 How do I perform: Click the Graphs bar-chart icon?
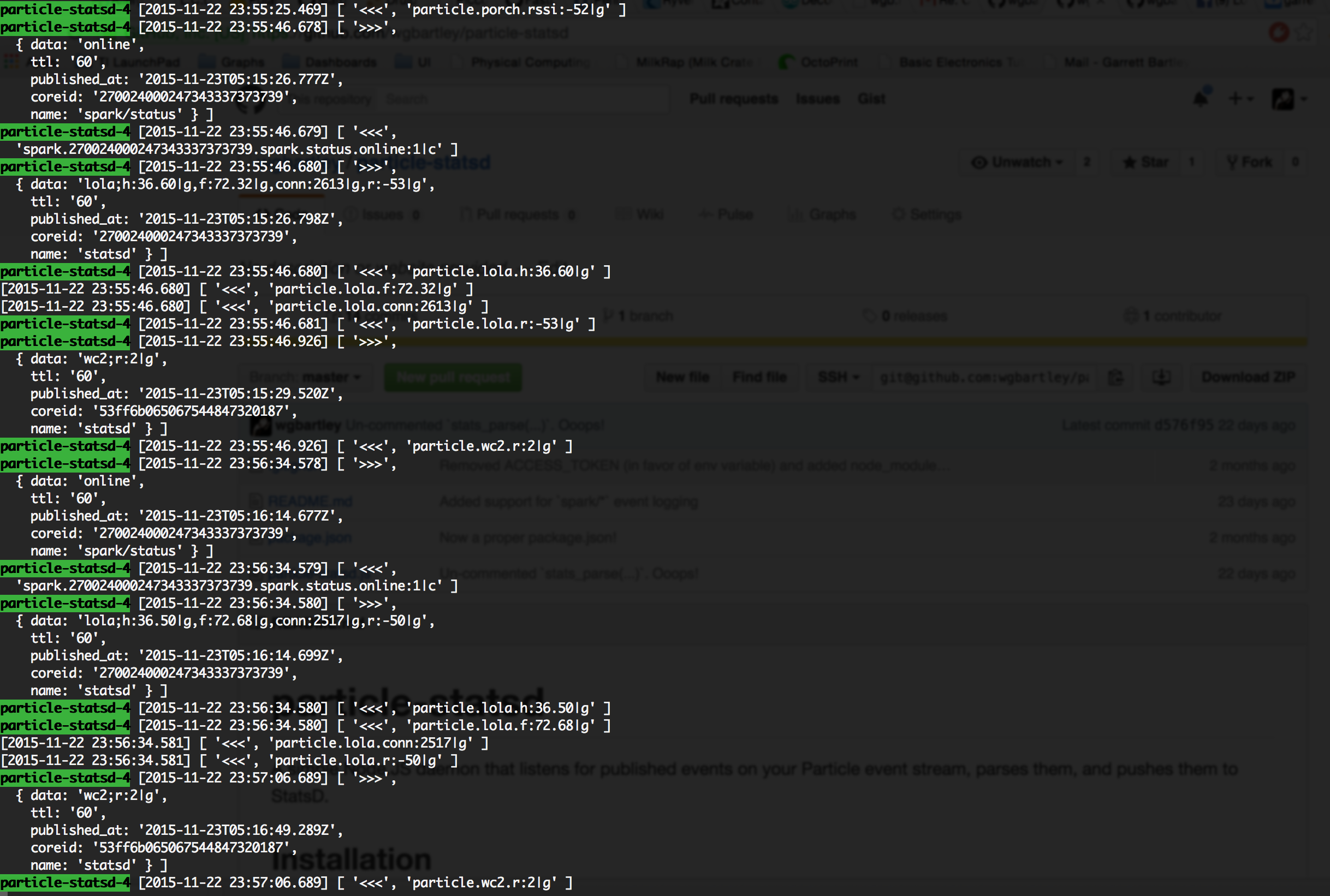(797, 214)
